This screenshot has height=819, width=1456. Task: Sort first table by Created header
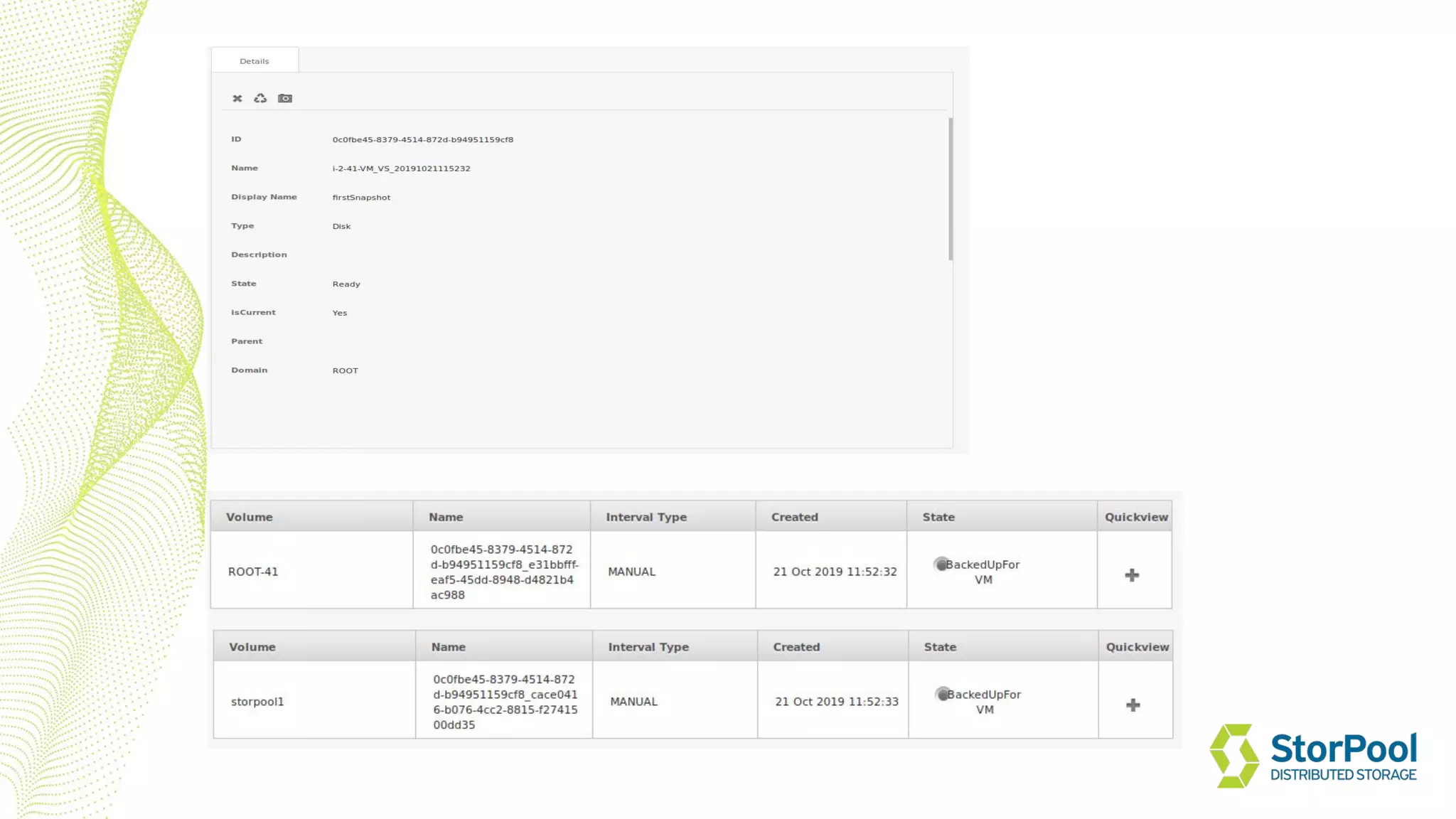coord(795,517)
